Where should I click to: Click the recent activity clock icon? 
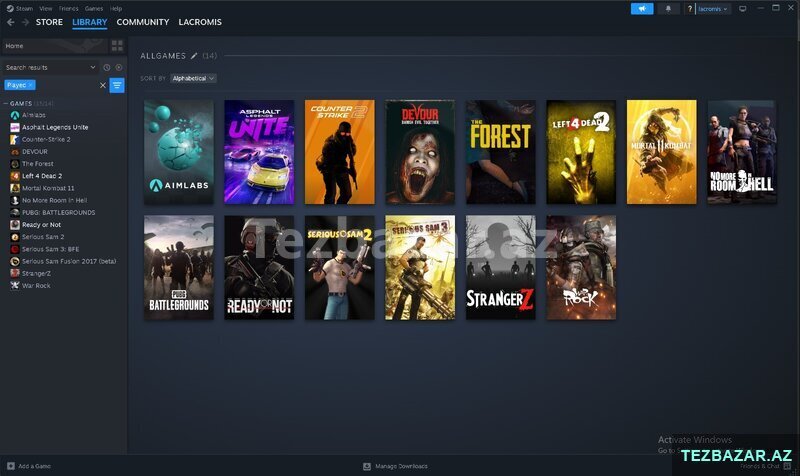(x=107, y=67)
